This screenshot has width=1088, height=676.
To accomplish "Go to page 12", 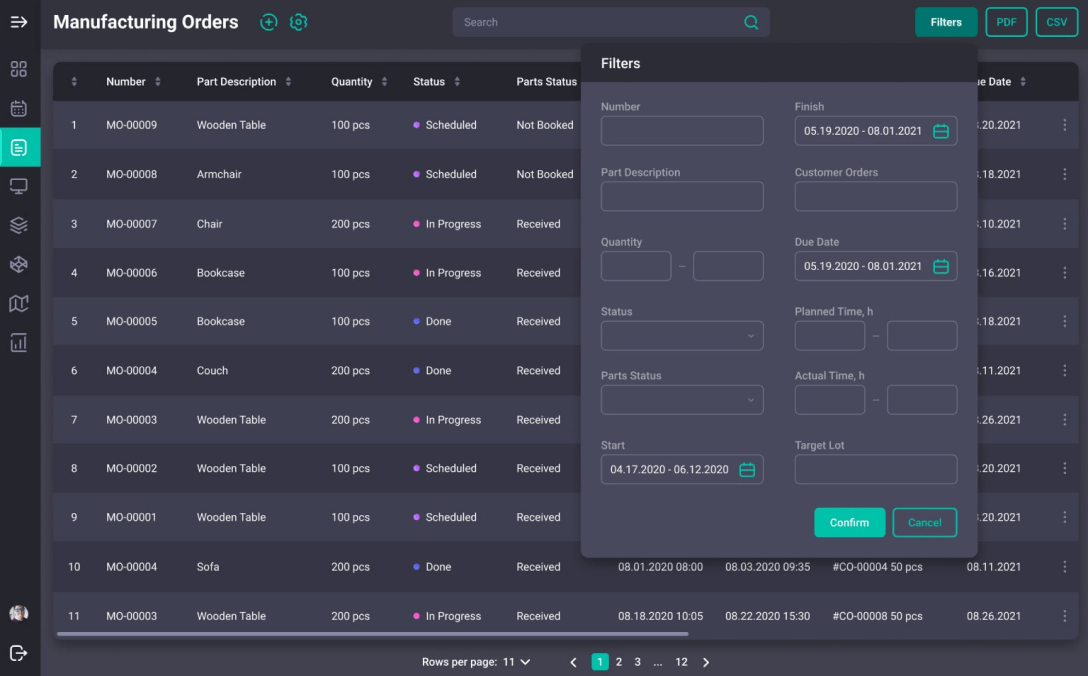I will [x=681, y=662].
